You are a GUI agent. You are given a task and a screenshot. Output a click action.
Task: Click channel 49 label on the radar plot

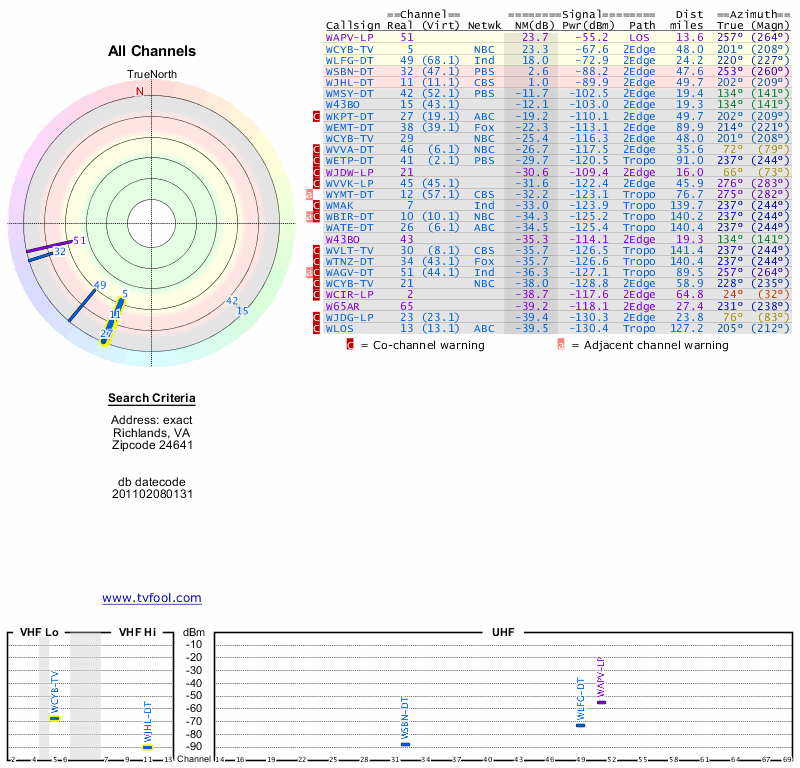click(x=100, y=285)
